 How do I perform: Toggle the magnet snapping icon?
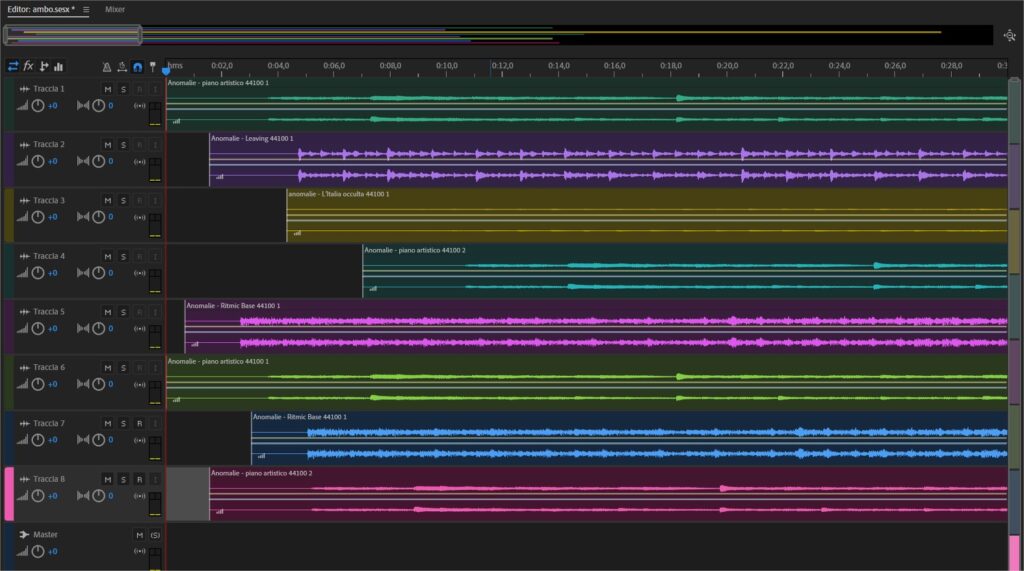pos(137,67)
